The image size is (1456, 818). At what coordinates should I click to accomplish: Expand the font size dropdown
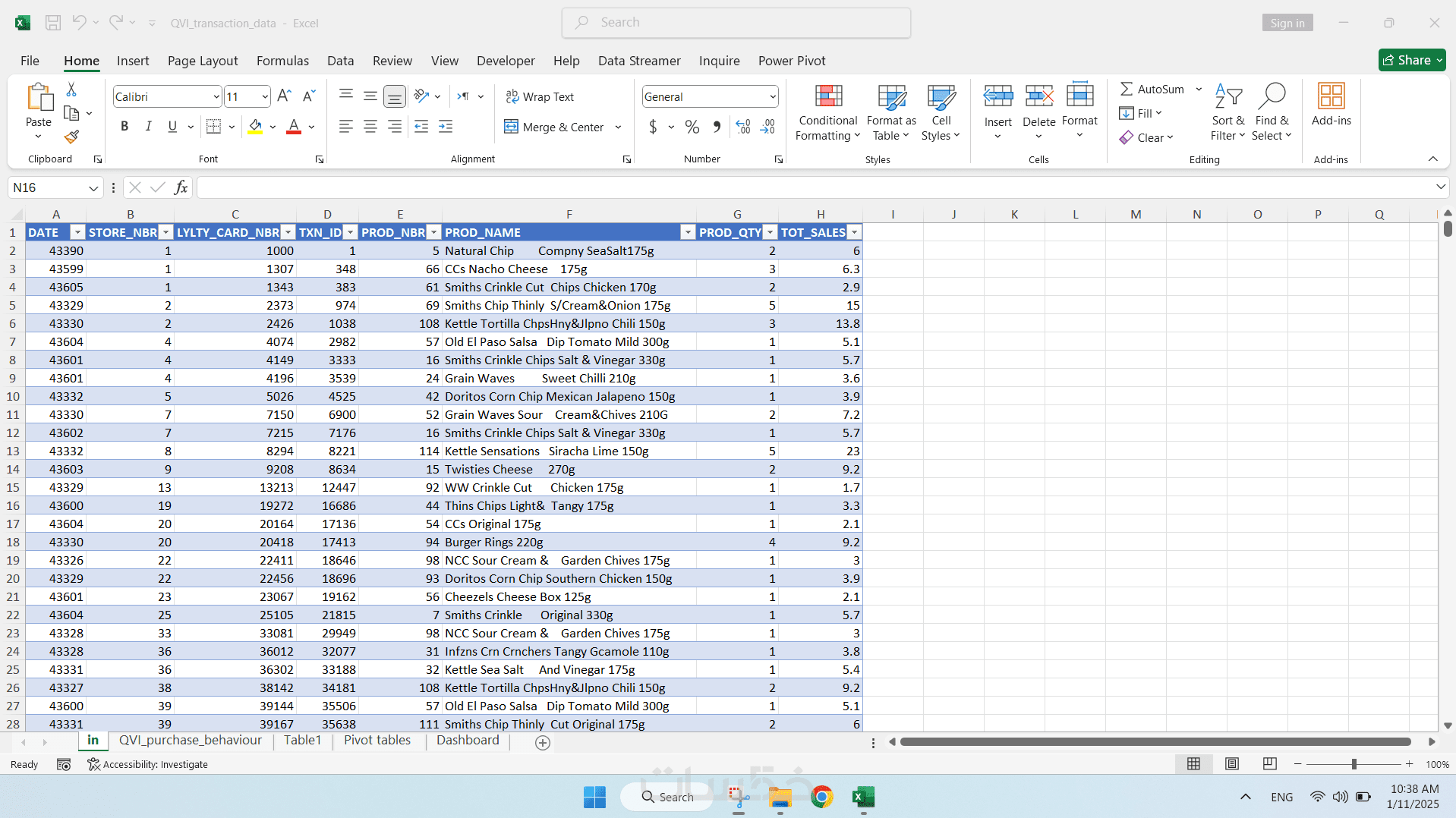coord(265,96)
